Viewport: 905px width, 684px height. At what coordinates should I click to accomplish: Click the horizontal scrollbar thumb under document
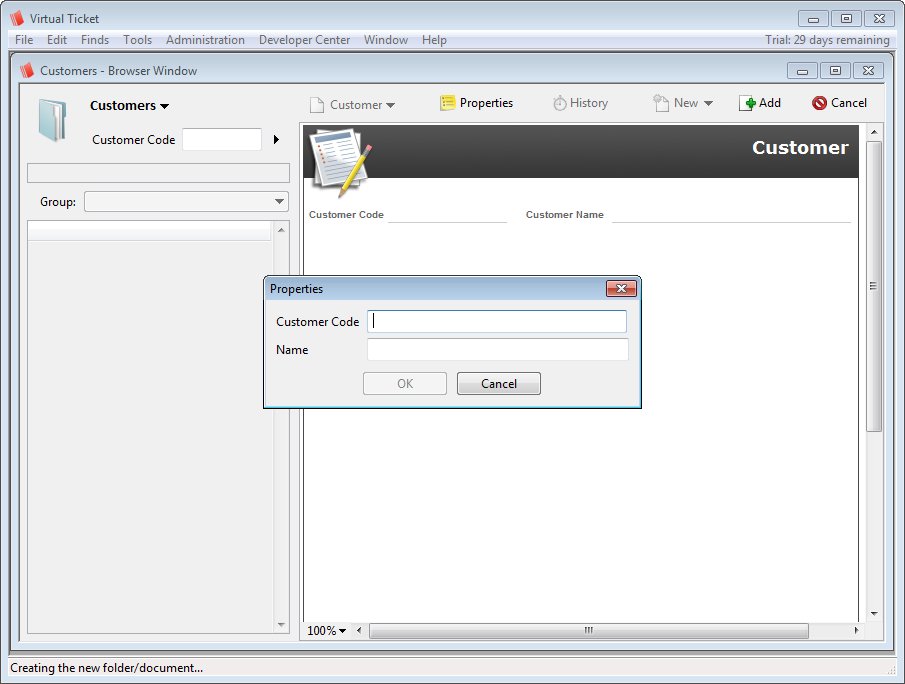point(588,630)
